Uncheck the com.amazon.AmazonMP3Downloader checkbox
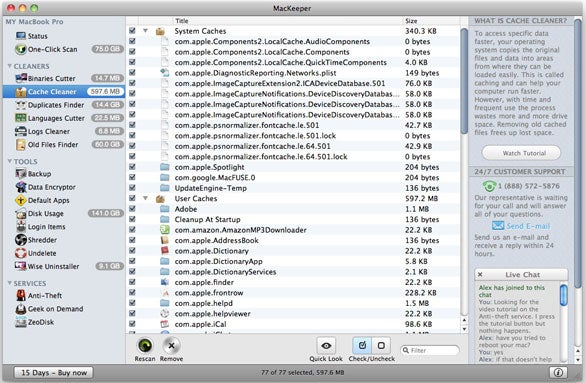 [132, 229]
